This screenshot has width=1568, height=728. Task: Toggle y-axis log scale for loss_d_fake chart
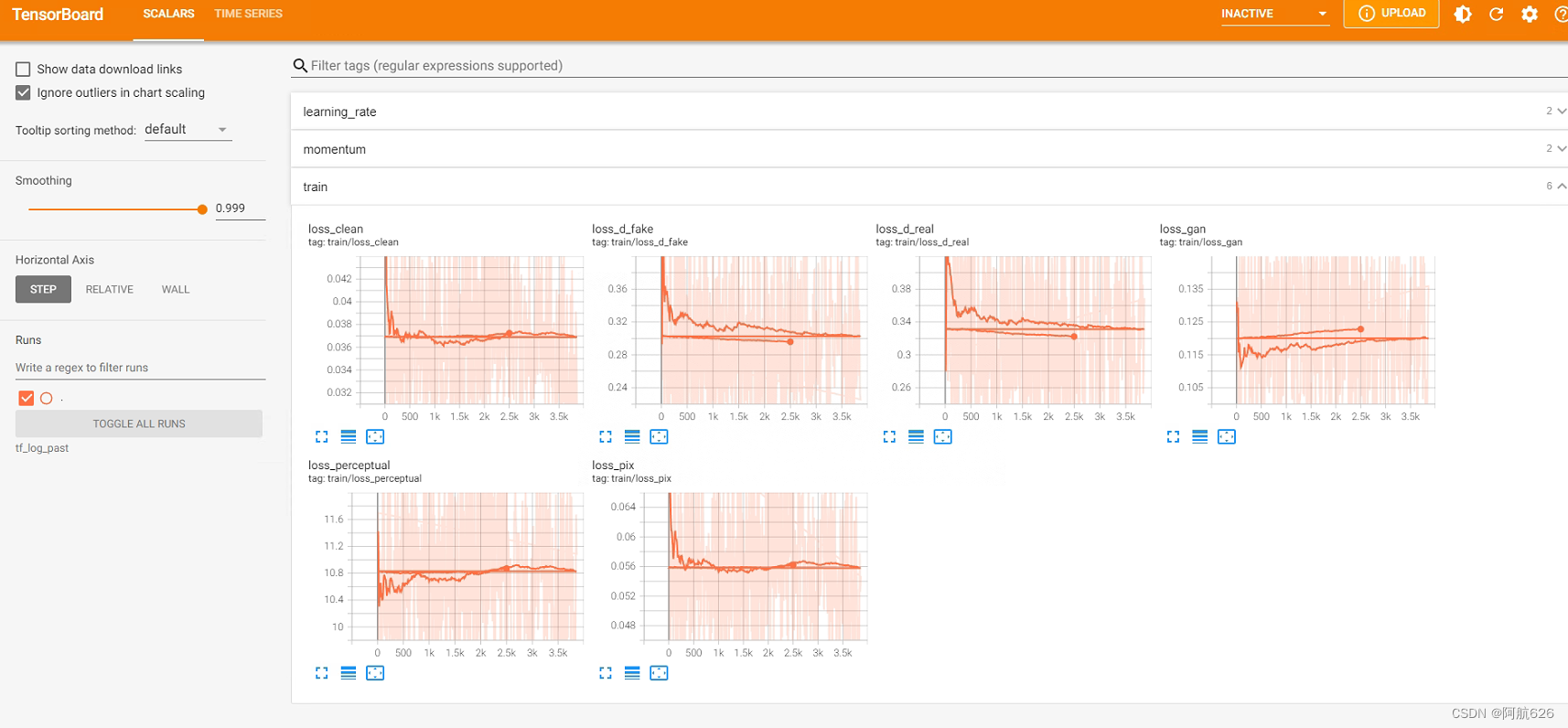[x=632, y=437]
